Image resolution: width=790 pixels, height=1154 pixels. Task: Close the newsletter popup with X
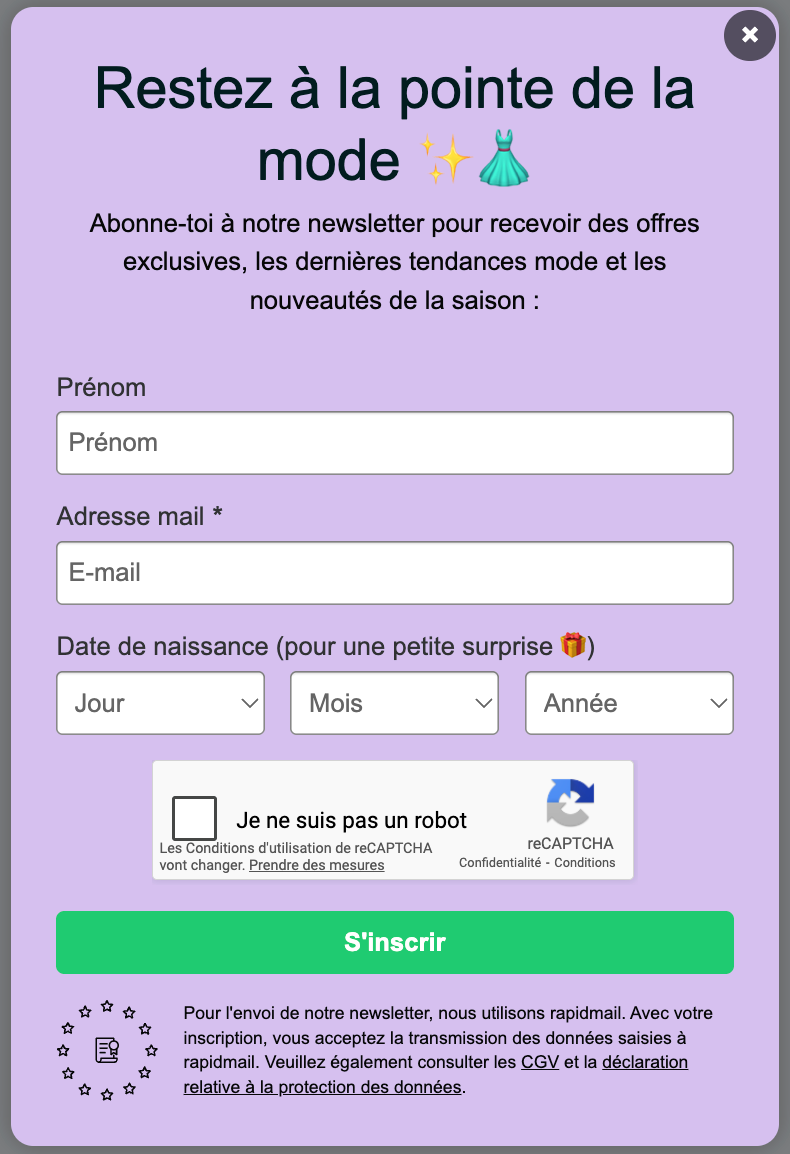(750, 35)
